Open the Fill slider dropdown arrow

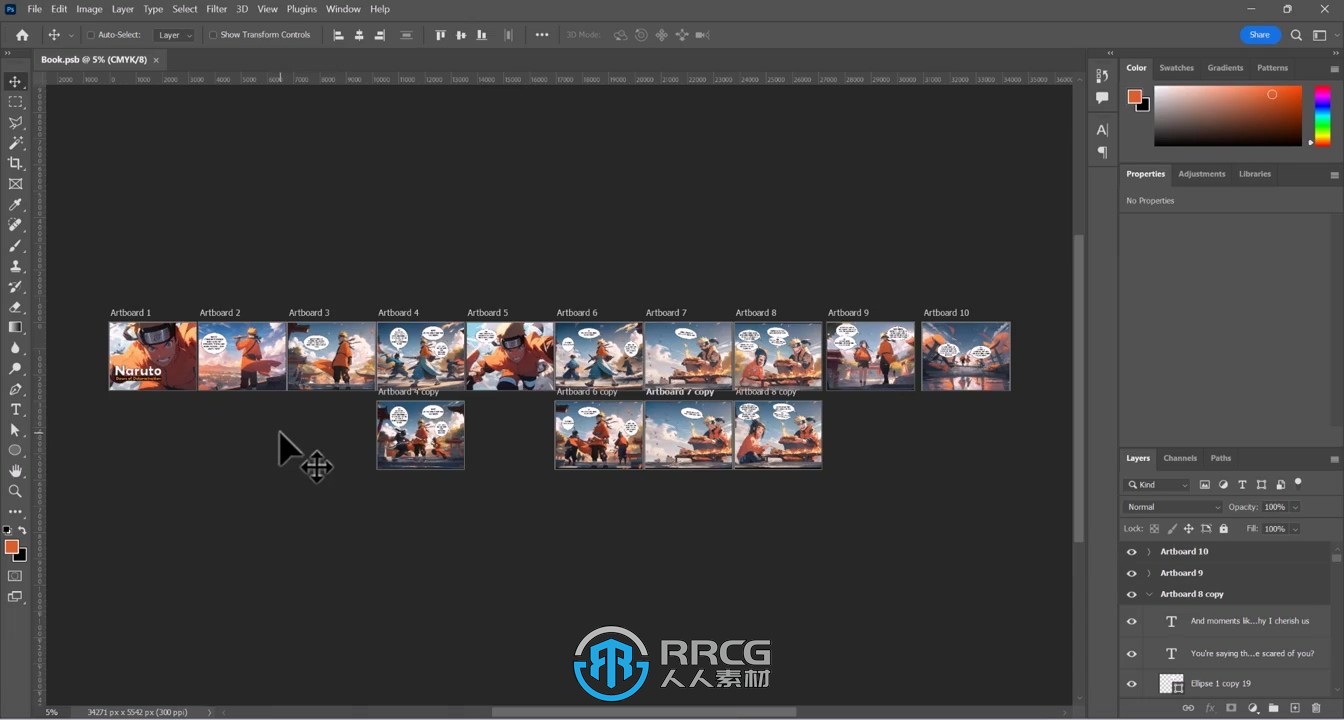1295,529
